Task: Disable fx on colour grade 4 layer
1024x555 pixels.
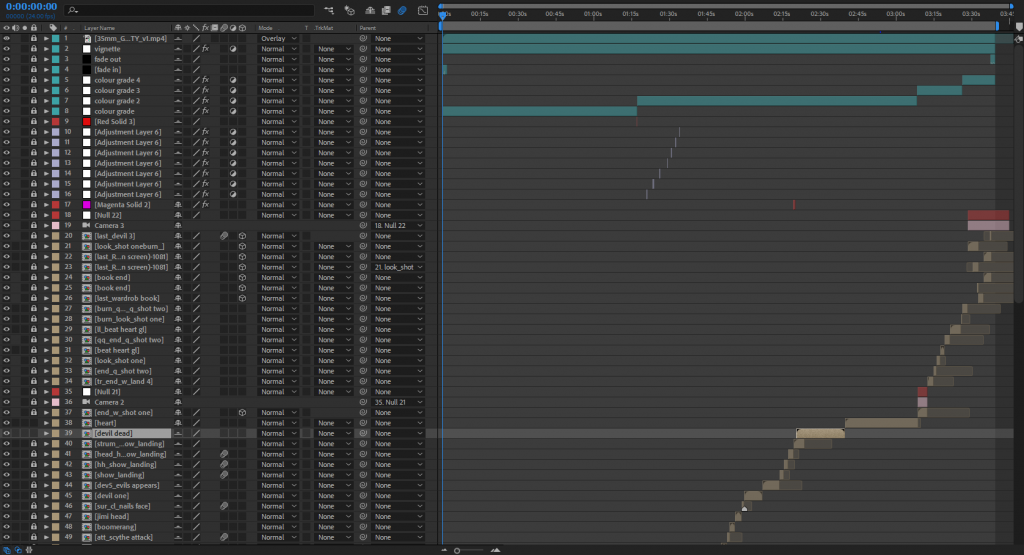Action: [x=205, y=80]
